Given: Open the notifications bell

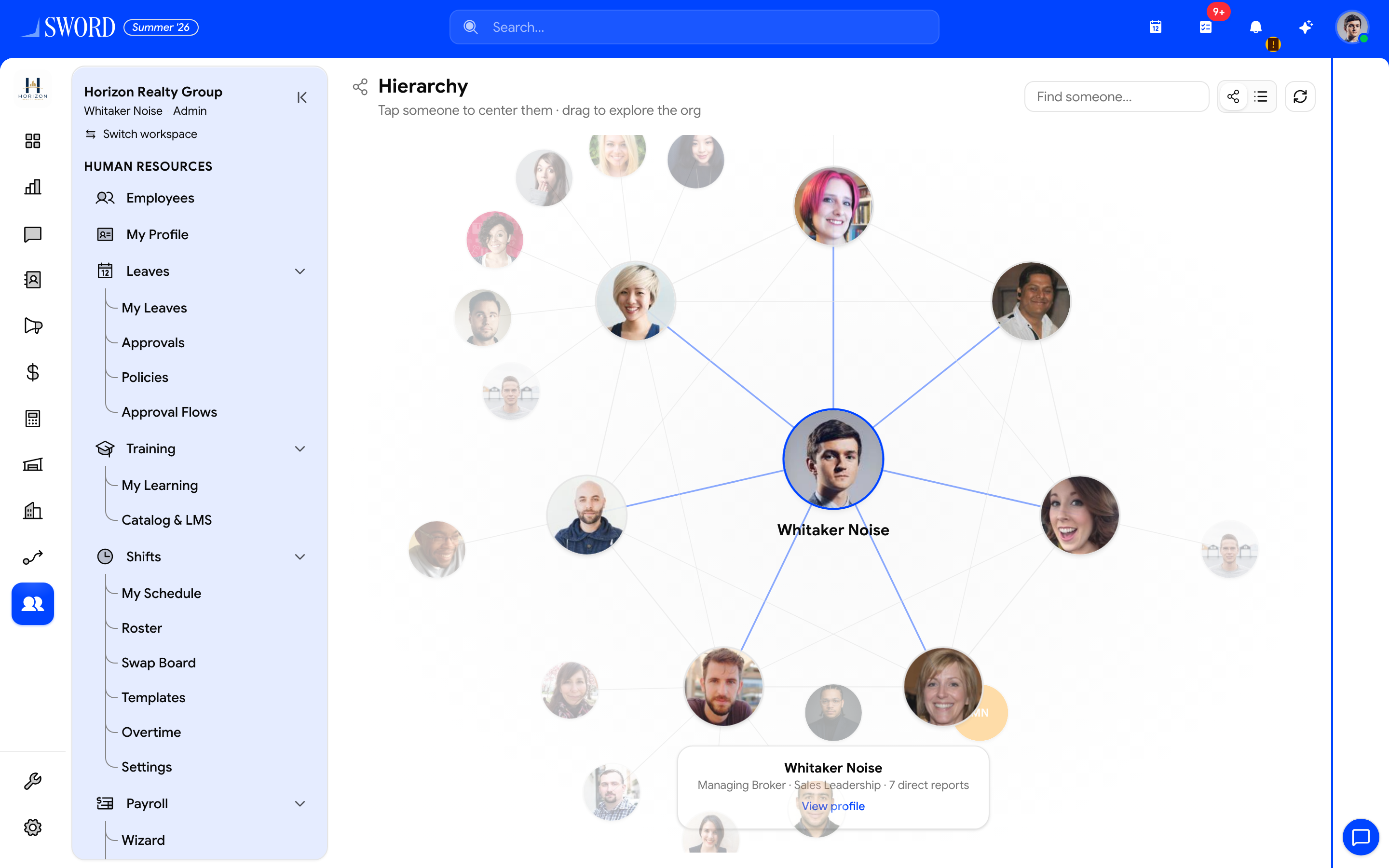Looking at the screenshot, I should 1255,27.
